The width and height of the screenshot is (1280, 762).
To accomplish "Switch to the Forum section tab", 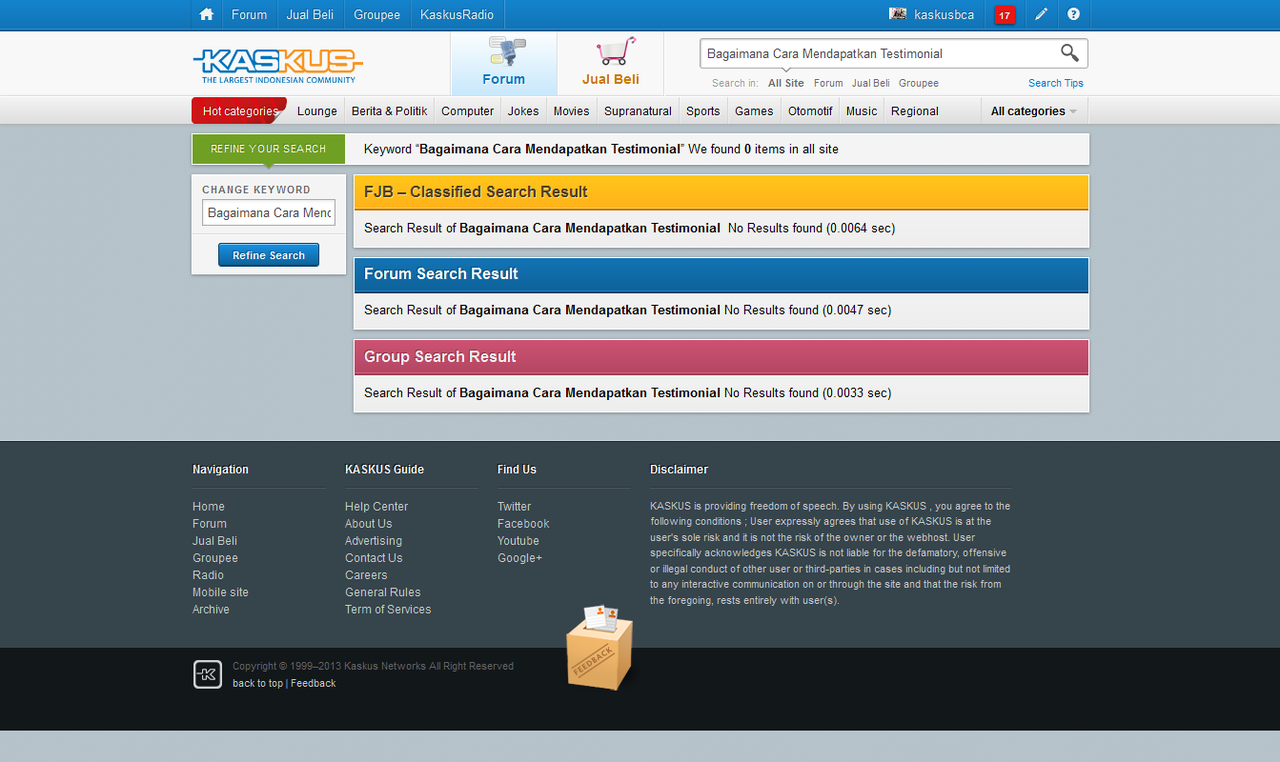I will (x=504, y=63).
